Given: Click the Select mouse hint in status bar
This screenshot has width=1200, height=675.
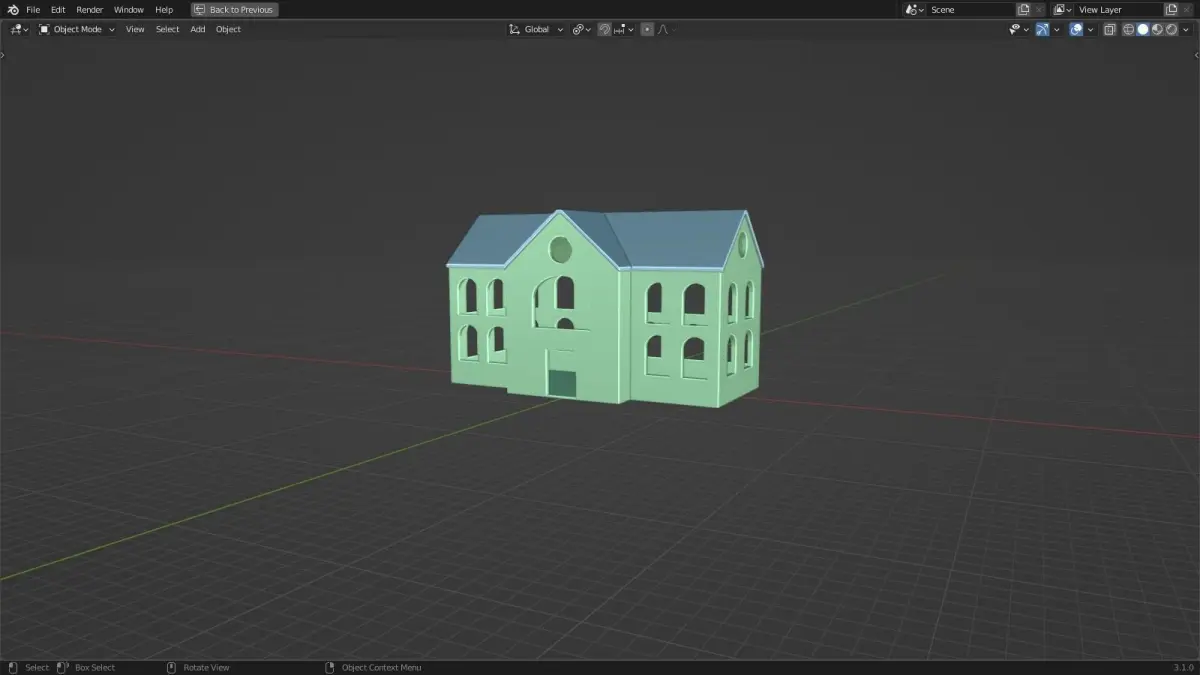Looking at the screenshot, I should 29,667.
